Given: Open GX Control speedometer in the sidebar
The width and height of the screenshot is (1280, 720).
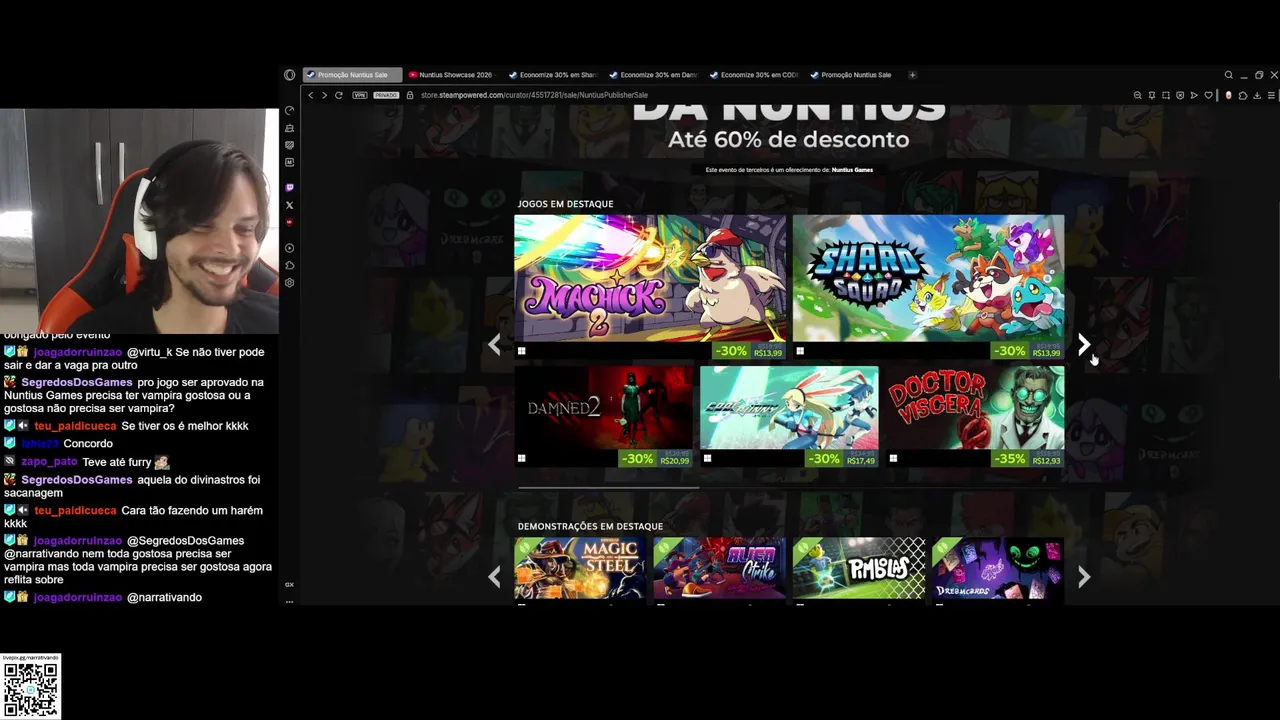Looking at the screenshot, I should coord(290,111).
